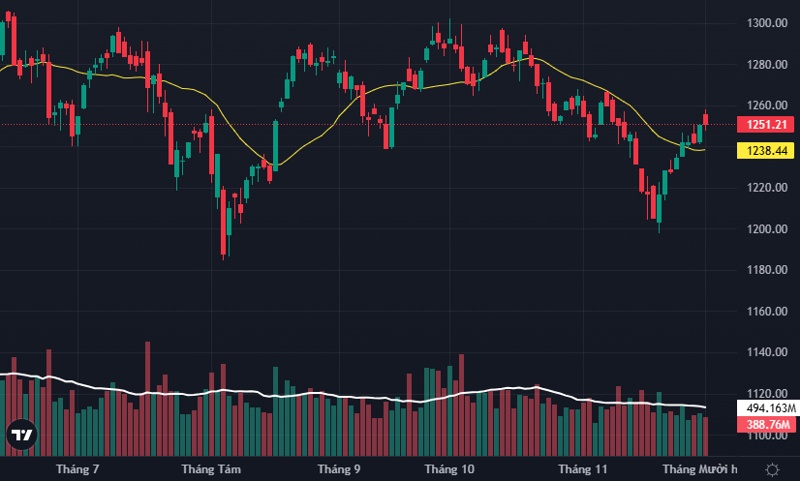The width and height of the screenshot is (800, 481).
Task: Click the white 494.163M volume average label
Action: [x=765, y=409]
